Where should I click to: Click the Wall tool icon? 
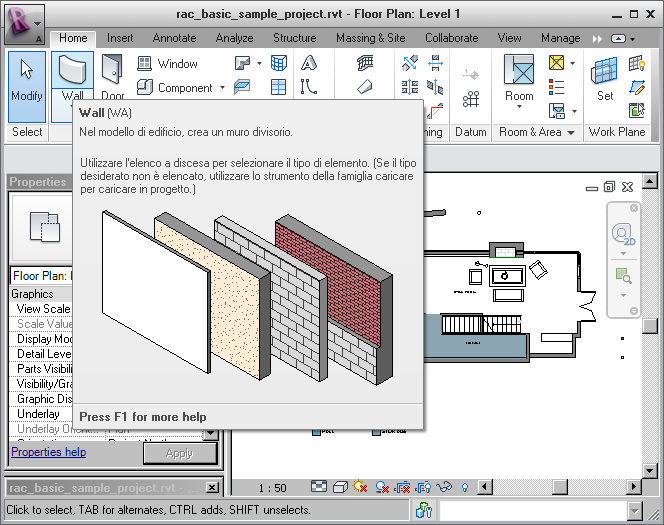pos(72,69)
